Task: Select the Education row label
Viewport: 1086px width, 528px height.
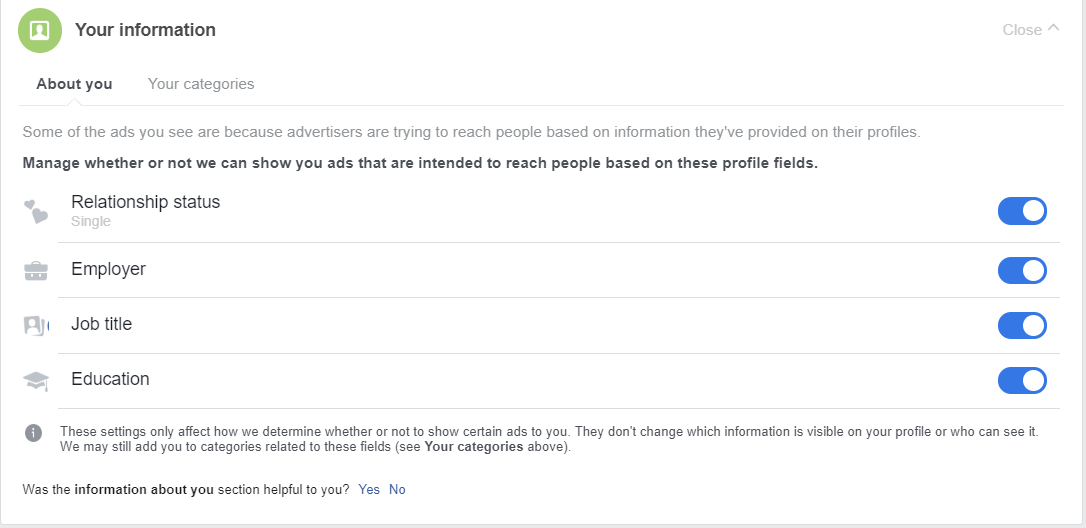Action: coord(110,379)
